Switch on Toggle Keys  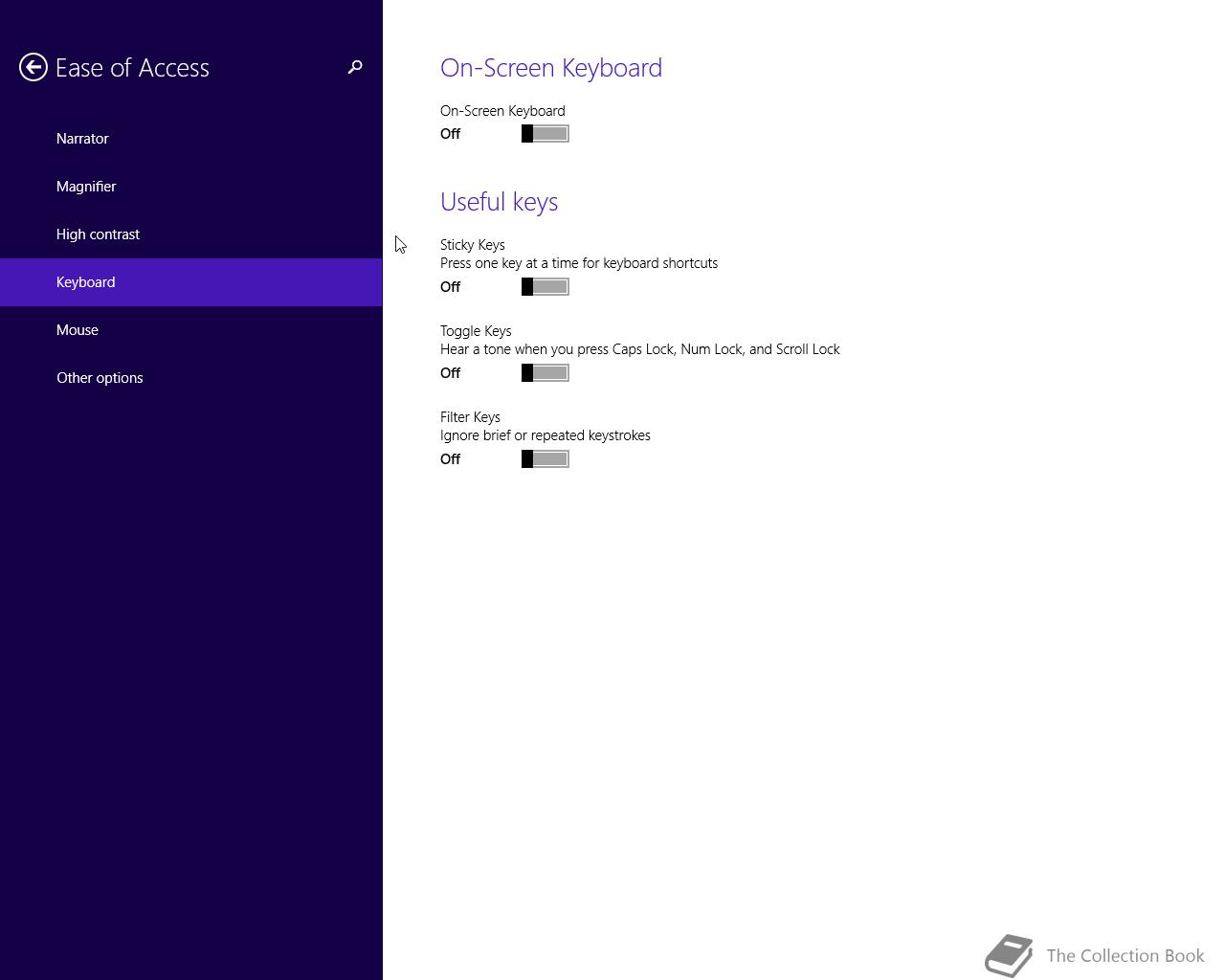[546, 373]
